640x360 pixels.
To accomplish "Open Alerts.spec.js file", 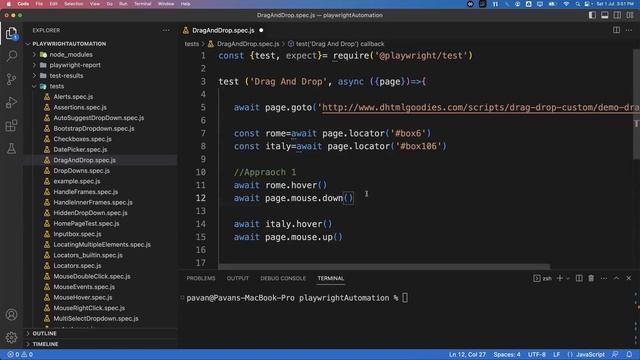I will pos(73,97).
